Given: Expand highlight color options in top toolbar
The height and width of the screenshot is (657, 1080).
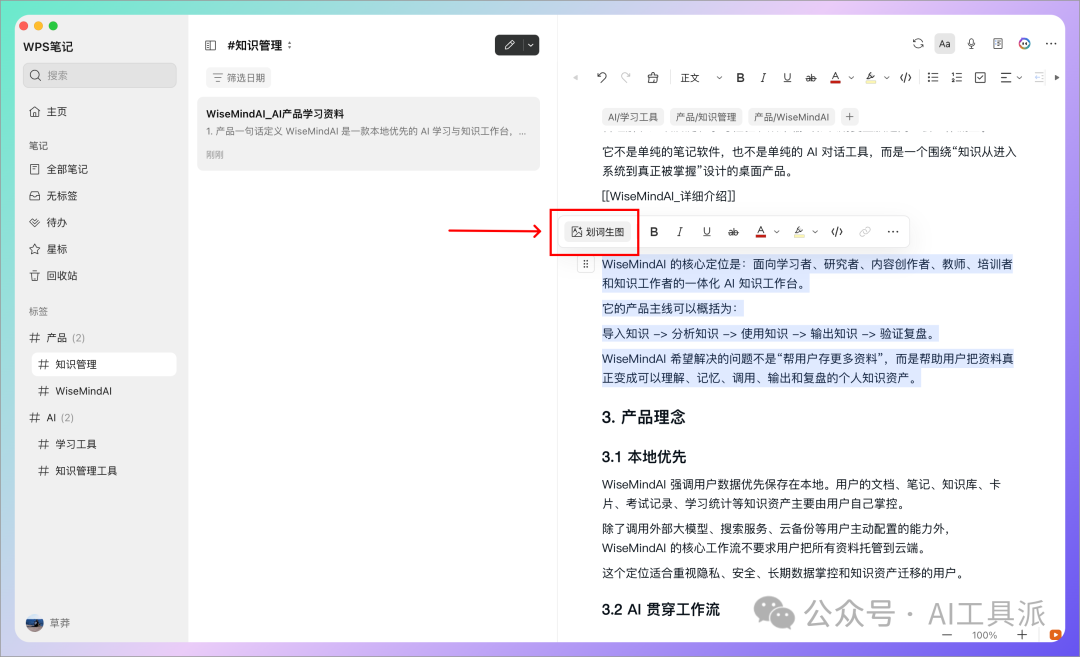Looking at the screenshot, I should coord(886,78).
